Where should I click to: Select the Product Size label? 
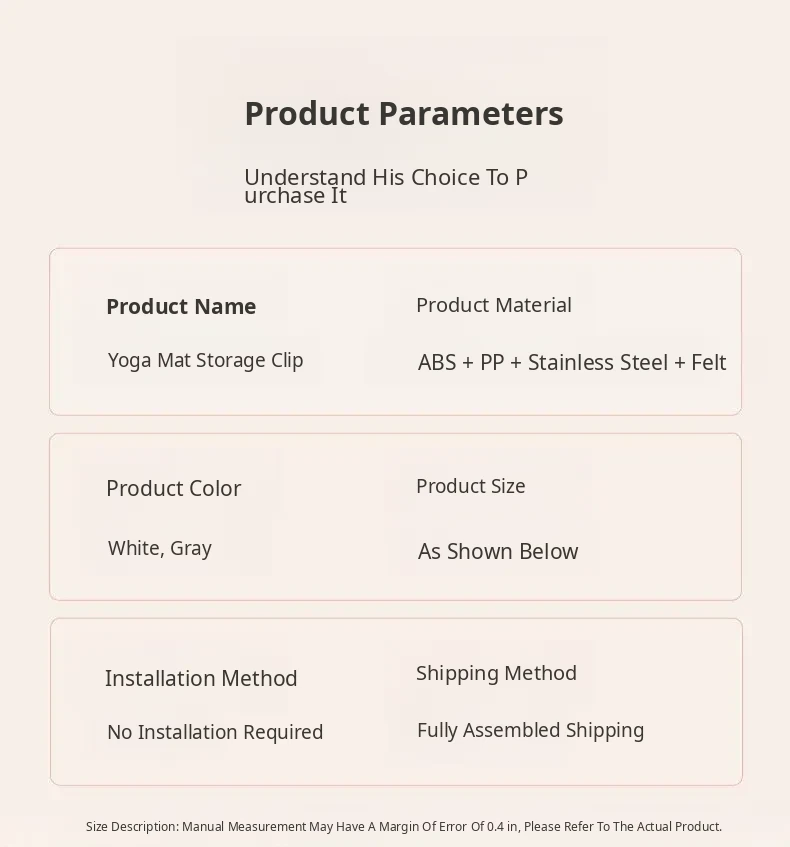click(471, 486)
